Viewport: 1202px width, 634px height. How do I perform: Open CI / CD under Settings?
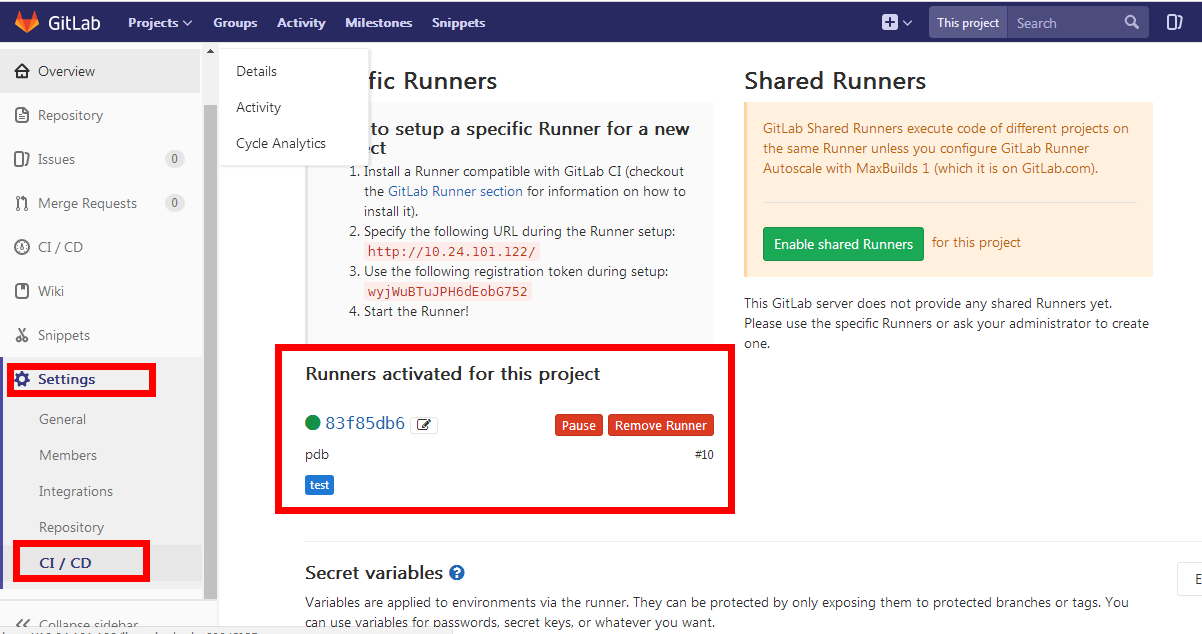click(65, 563)
